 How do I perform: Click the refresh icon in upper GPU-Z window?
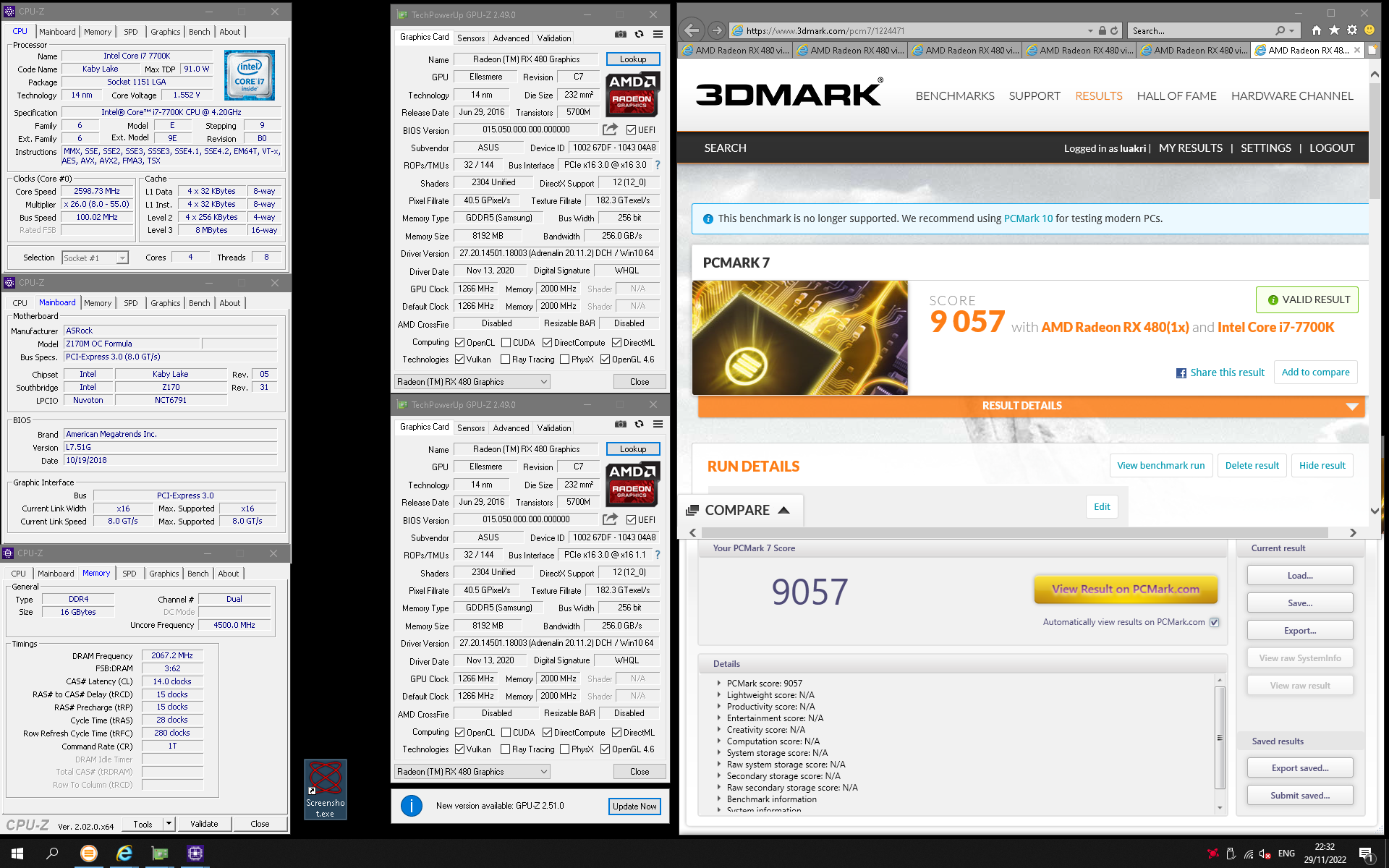tap(639, 34)
